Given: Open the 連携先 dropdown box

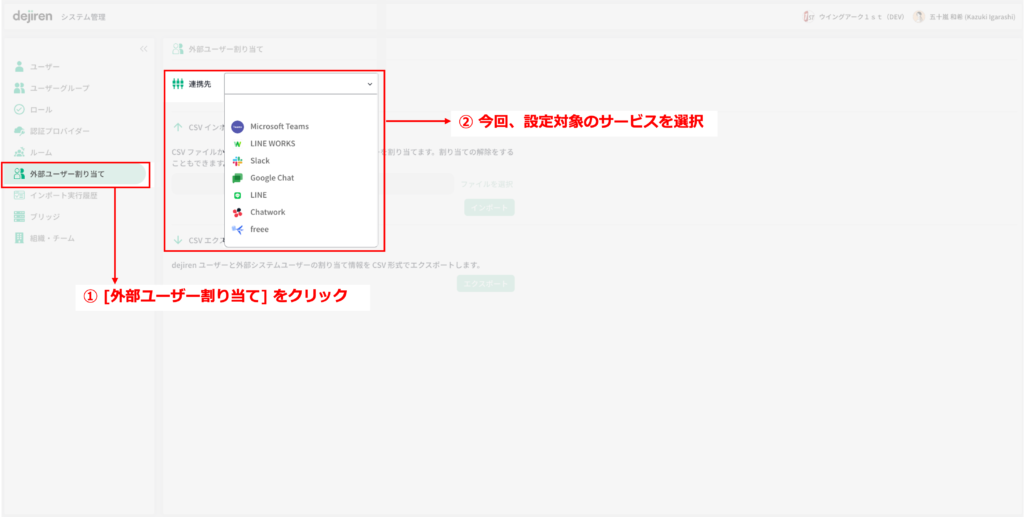Looking at the screenshot, I should point(300,84).
